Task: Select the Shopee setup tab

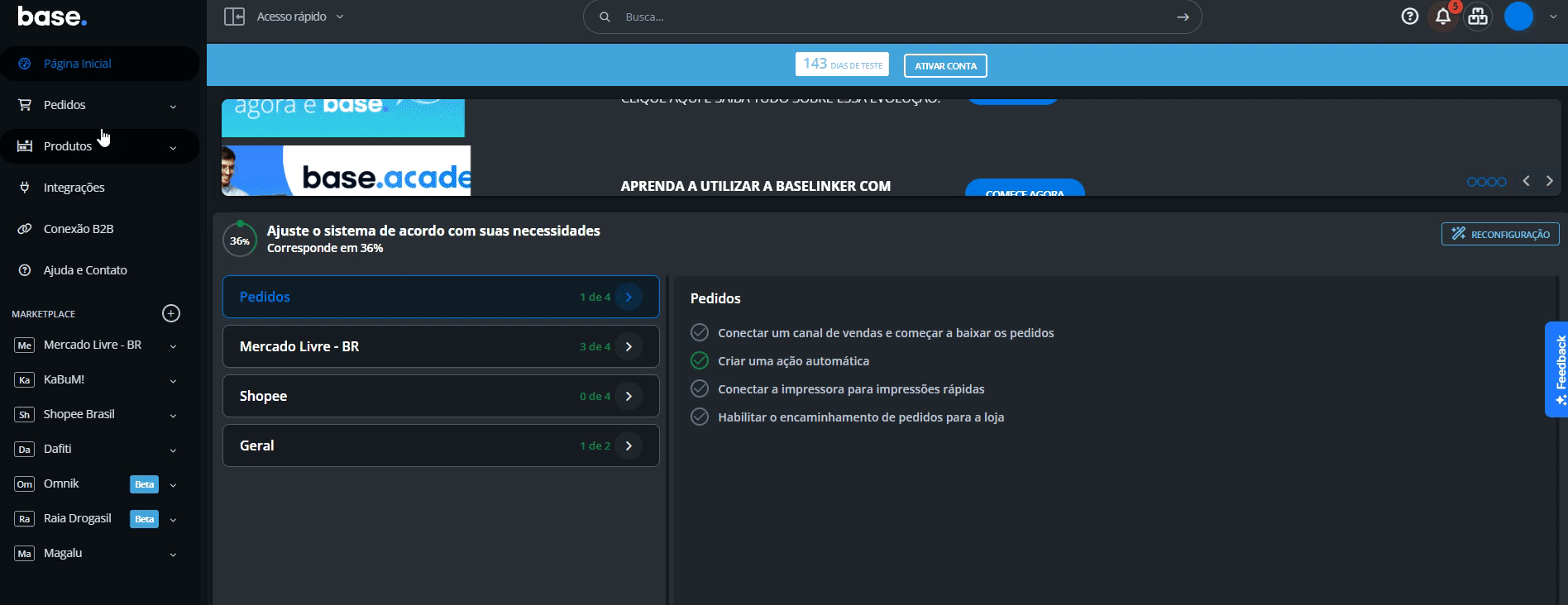Action: [x=441, y=396]
